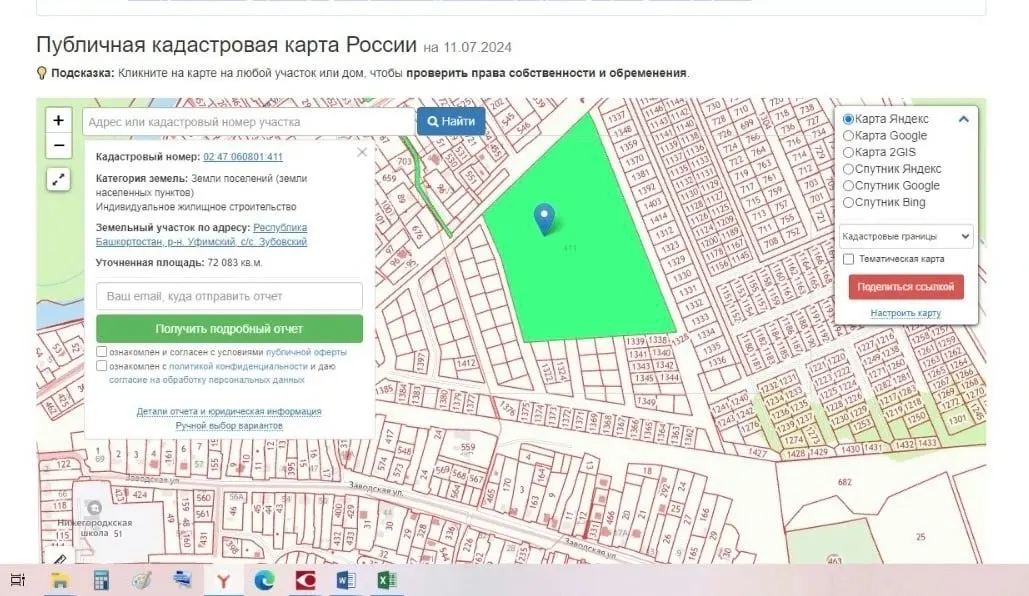Image resolution: width=1029 pixels, height=596 pixels.
Task: Open cadastral number 02:47:060801:411 link
Action: pyautogui.click(x=243, y=157)
